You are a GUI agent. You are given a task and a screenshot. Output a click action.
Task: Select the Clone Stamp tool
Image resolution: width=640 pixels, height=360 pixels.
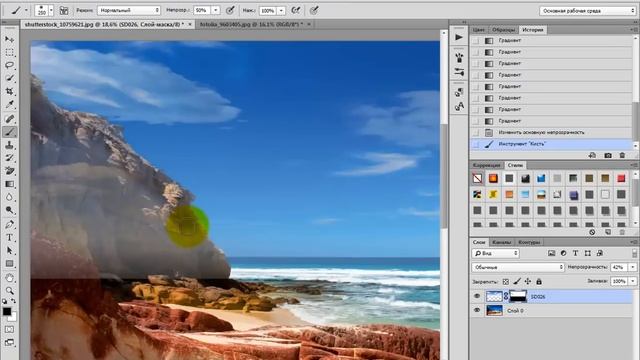point(9,145)
